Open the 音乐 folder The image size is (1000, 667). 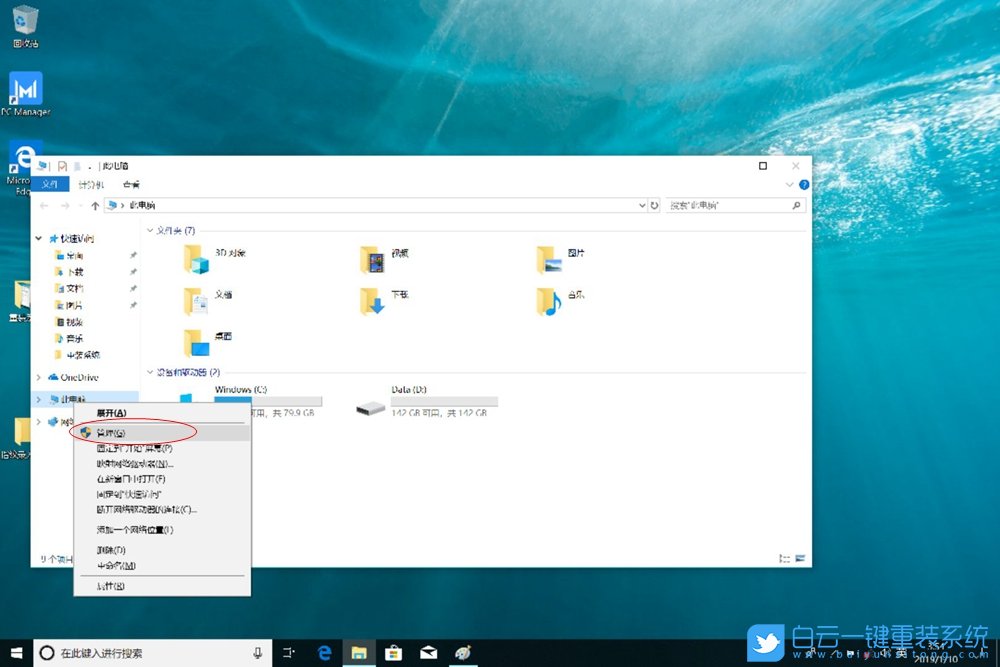click(550, 300)
